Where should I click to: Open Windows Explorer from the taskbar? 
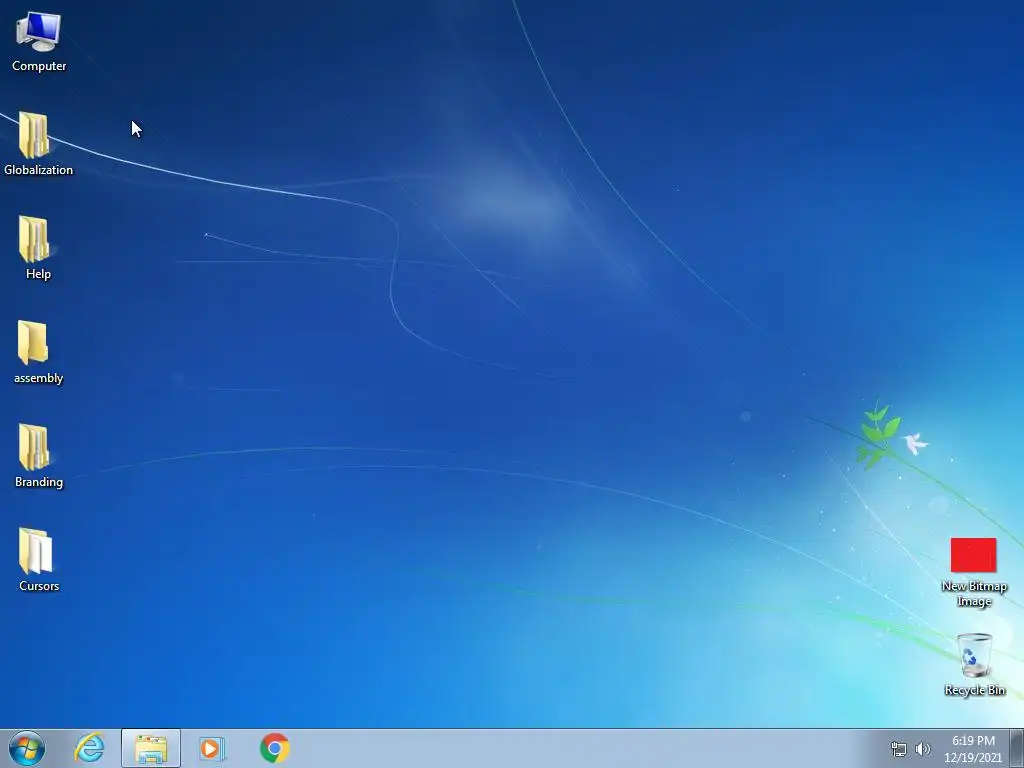coord(151,748)
